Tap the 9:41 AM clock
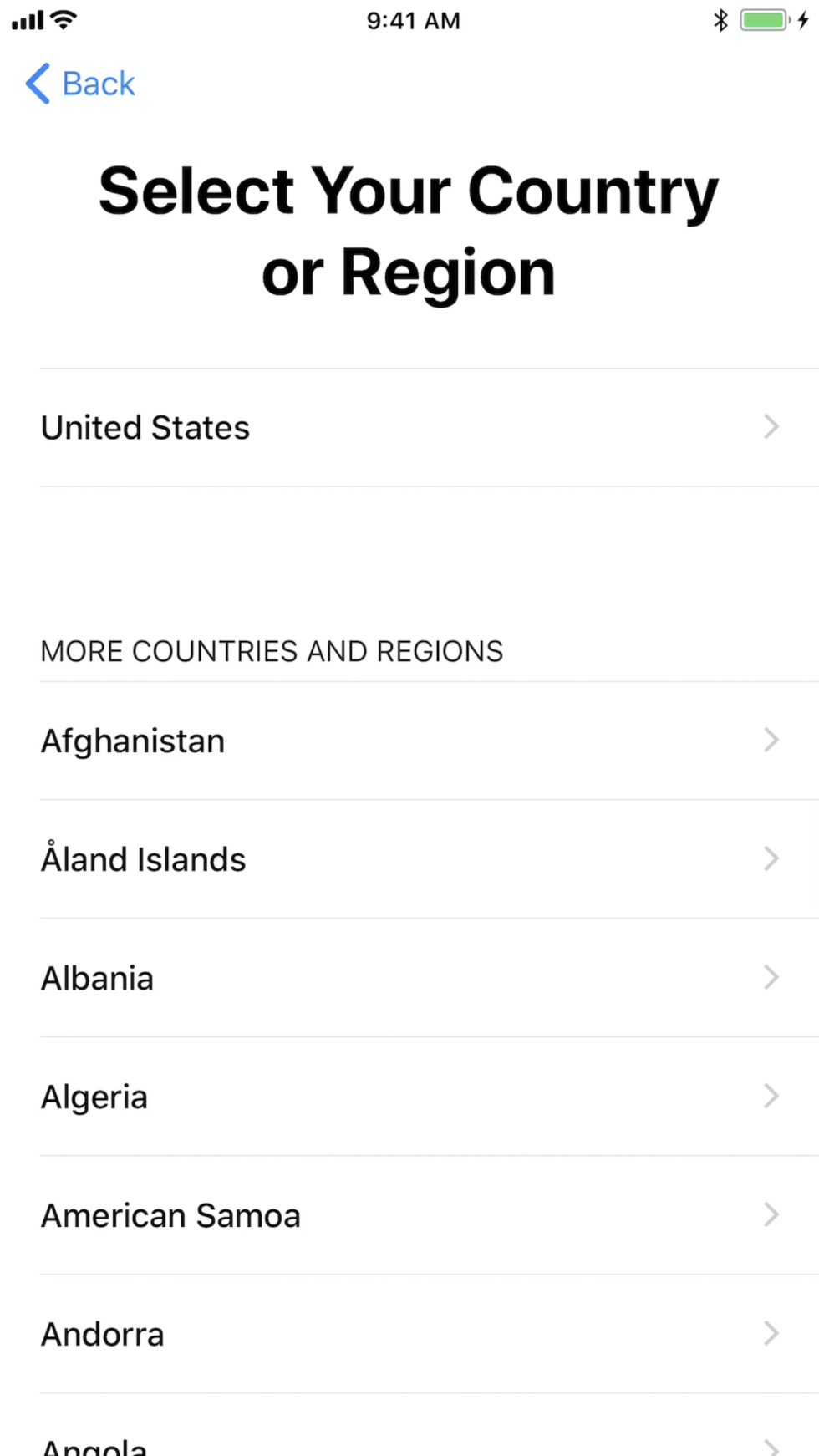 click(x=413, y=20)
